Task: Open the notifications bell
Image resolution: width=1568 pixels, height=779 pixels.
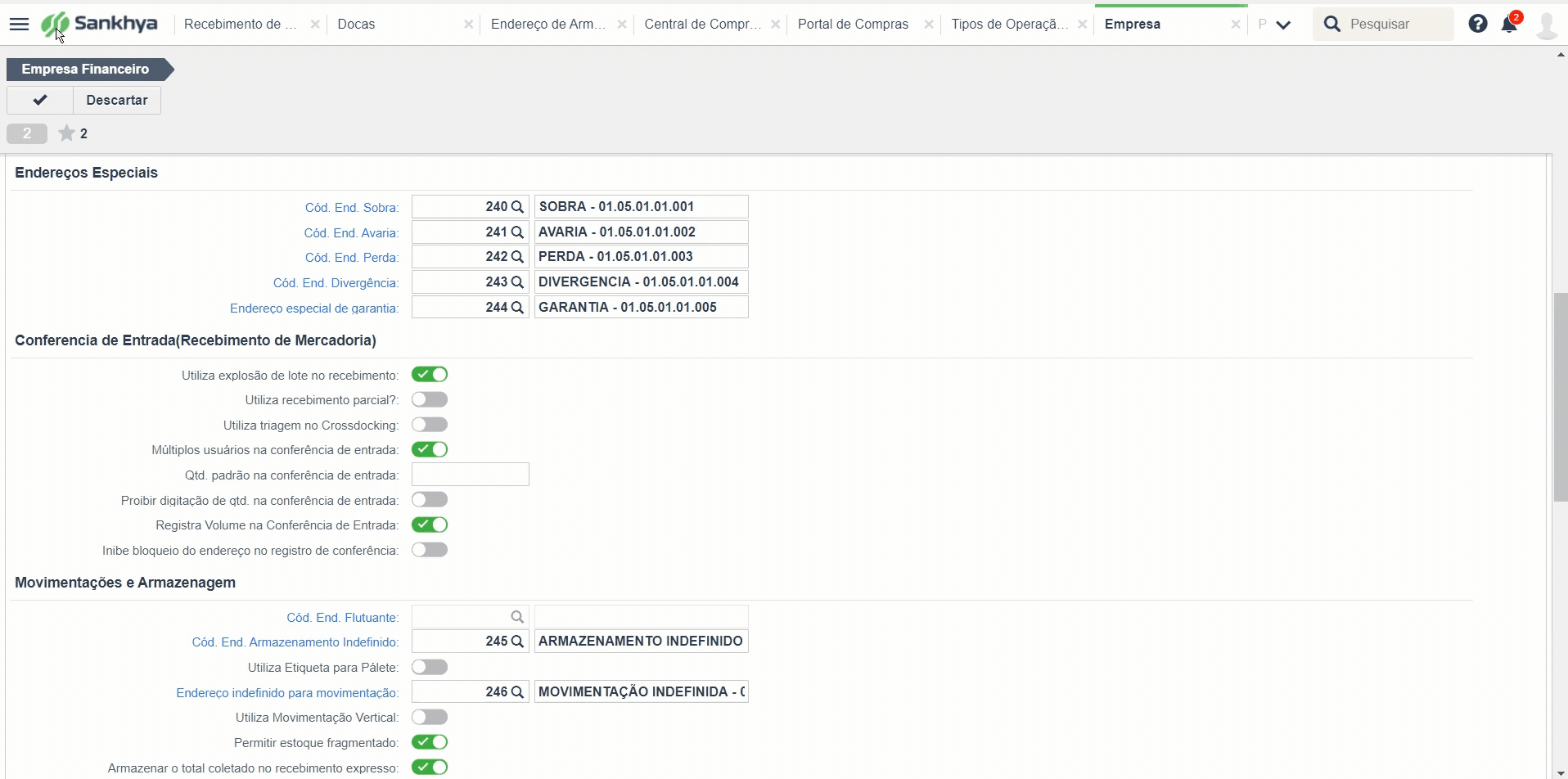Action: (1510, 24)
